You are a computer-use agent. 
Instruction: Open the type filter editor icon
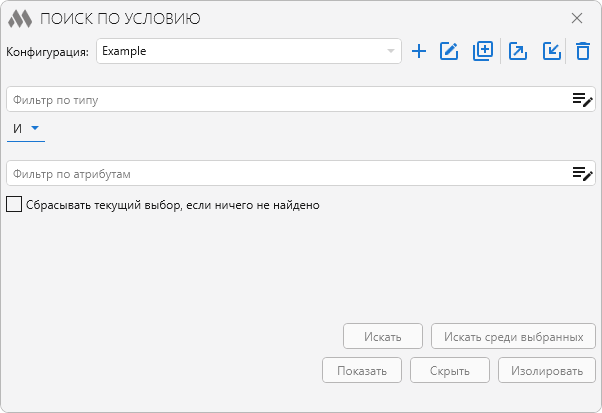point(582,99)
